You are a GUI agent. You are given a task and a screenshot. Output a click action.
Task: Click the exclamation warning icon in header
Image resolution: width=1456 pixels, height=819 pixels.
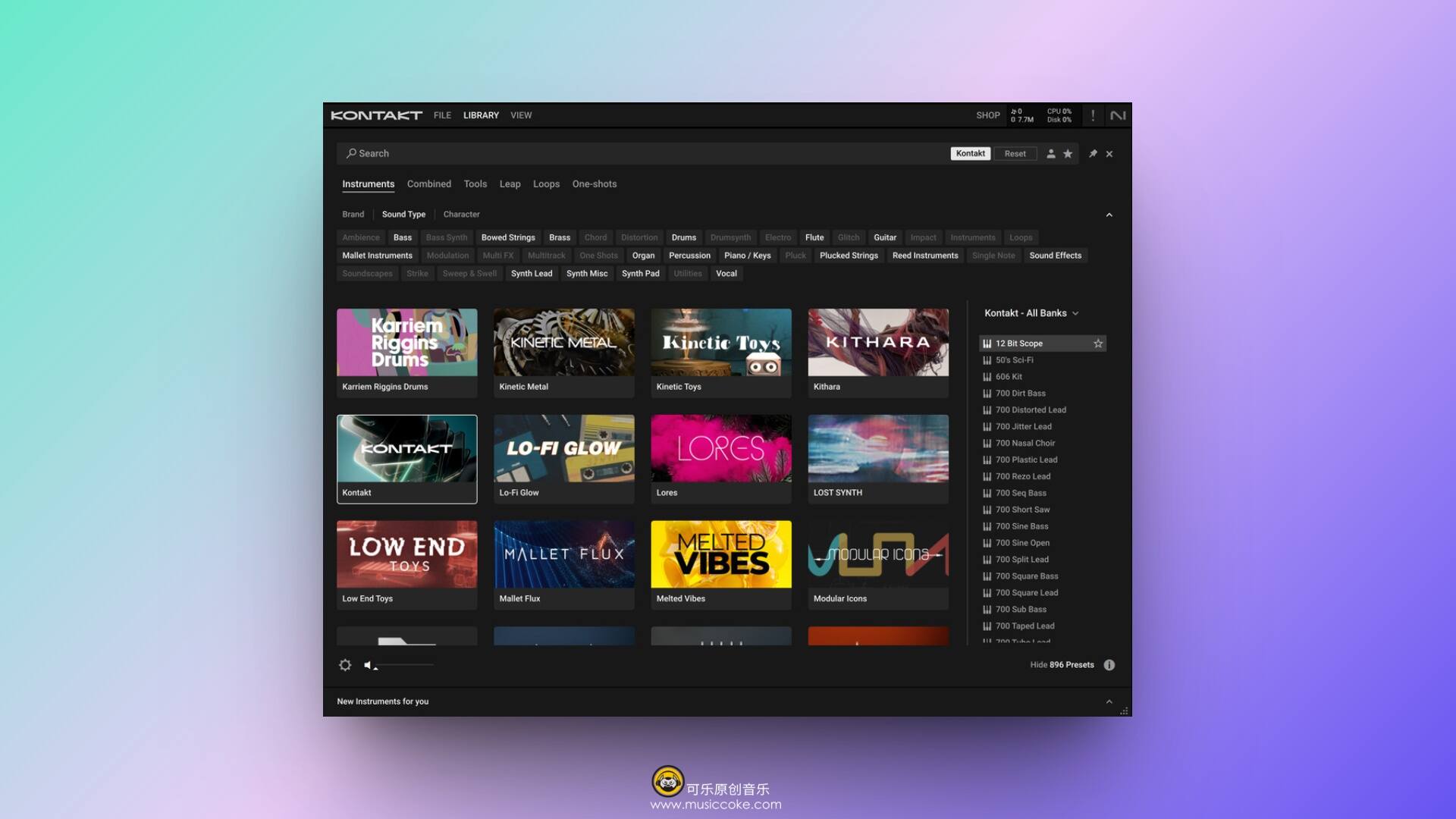tap(1093, 115)
